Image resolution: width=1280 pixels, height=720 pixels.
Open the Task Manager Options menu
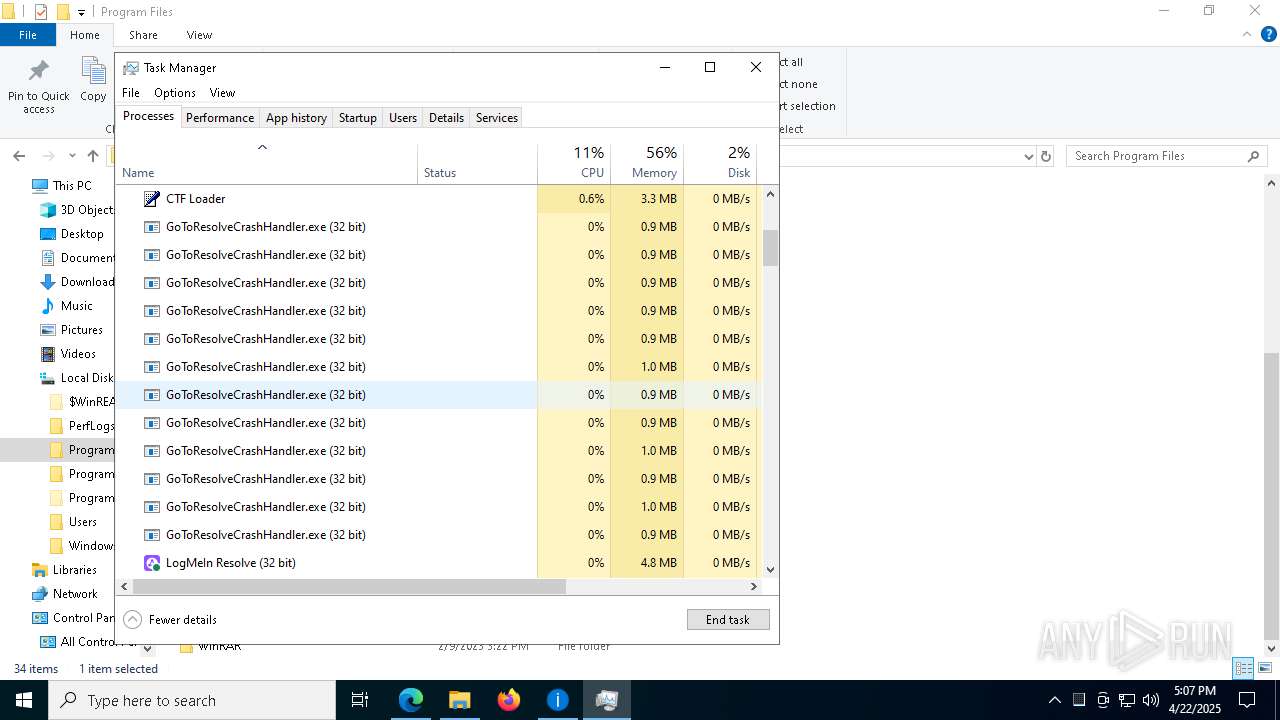(175, 93)
